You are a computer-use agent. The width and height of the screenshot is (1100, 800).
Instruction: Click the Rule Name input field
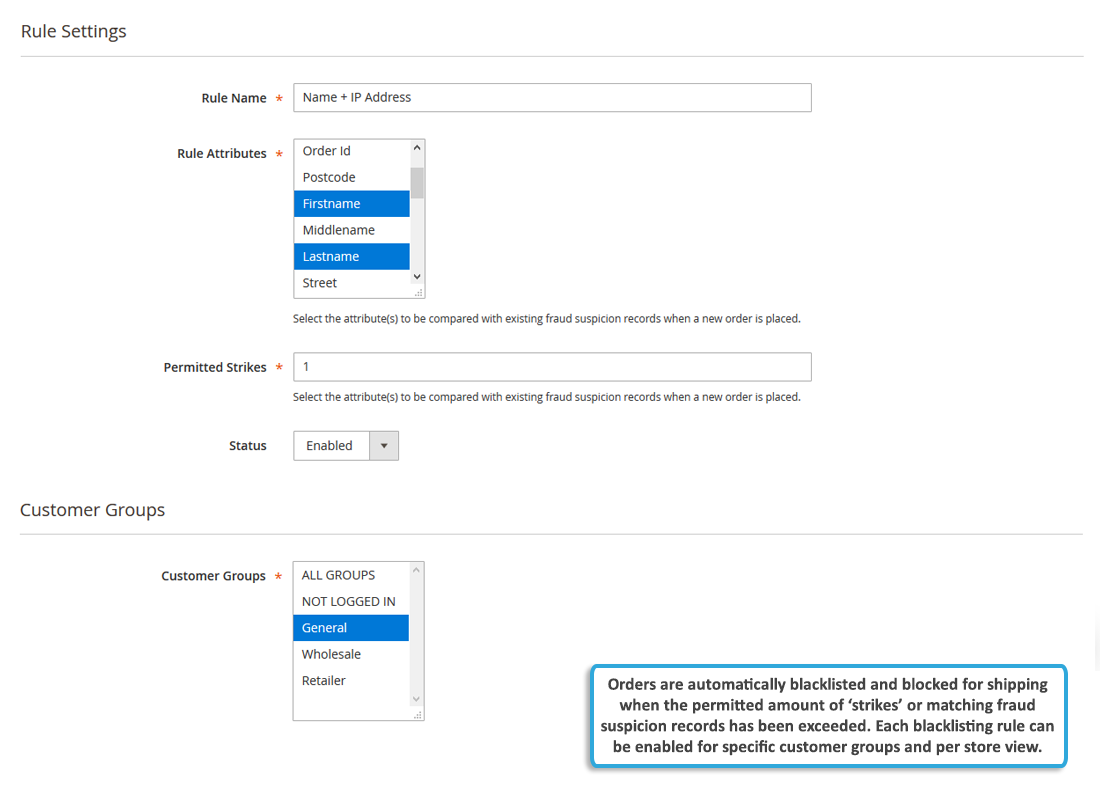coord(552,98)
